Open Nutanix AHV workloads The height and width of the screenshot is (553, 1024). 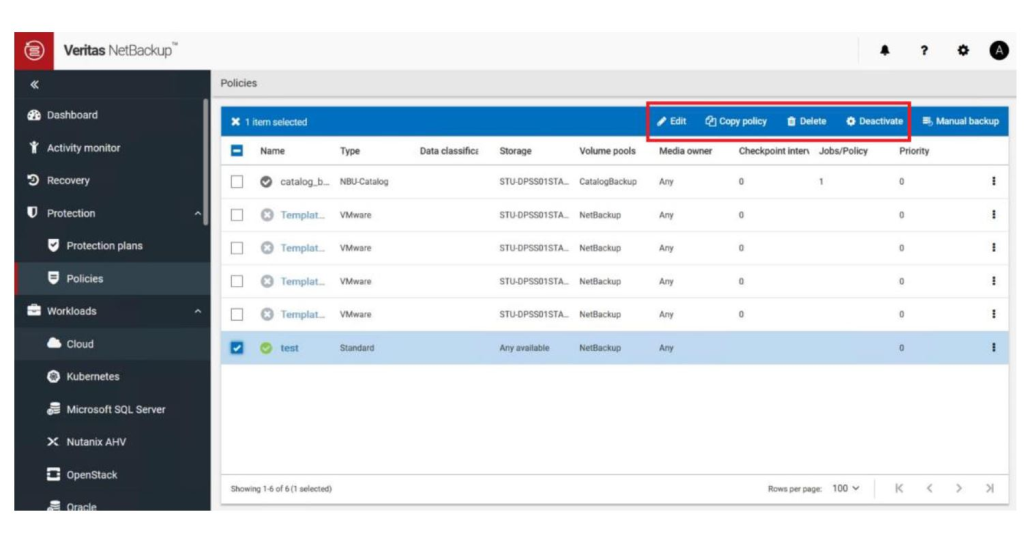pyautogui.click(x=87, y=442)
